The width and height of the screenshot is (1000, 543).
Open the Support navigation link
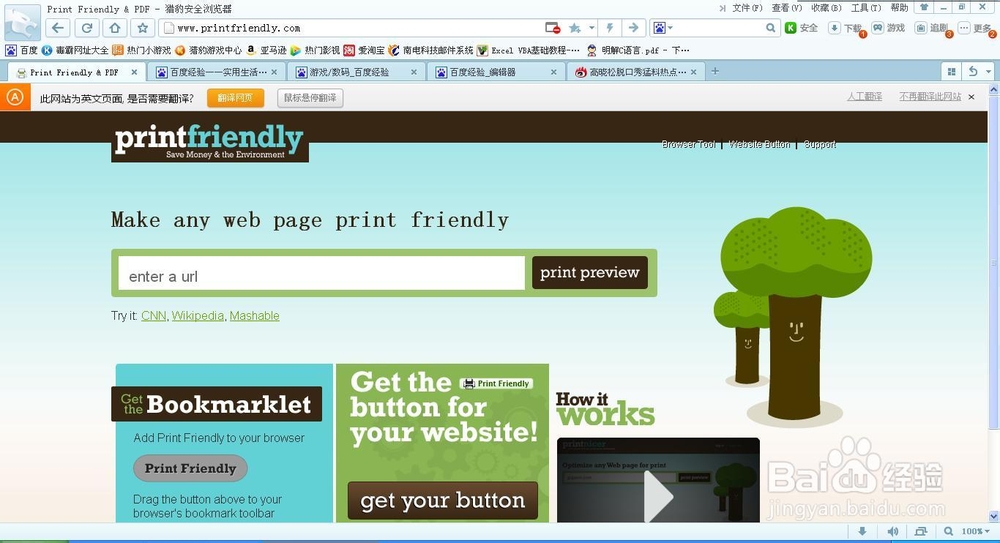820,144
